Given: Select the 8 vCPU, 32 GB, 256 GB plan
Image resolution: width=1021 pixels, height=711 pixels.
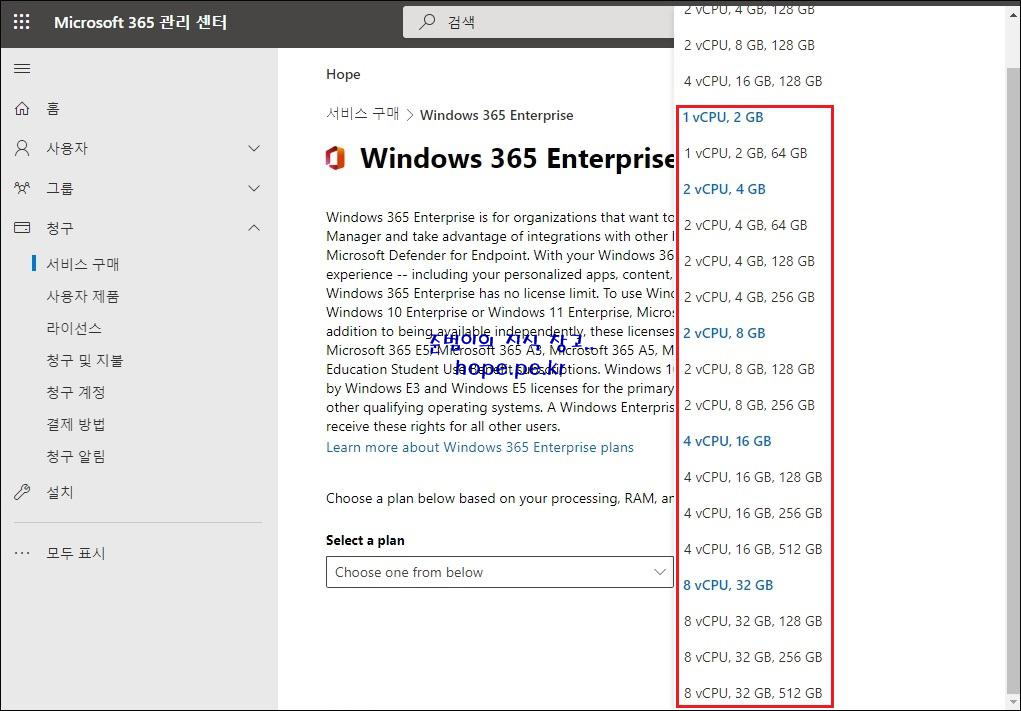Looking at the screenshot, I should pyautogui.click(x=753, y=657).
